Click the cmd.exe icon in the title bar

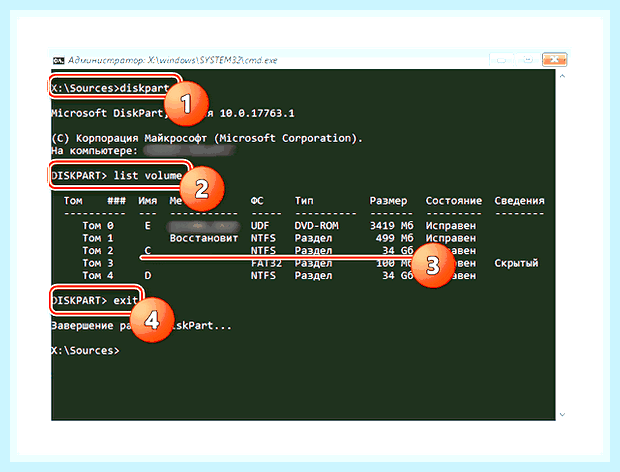(x=59, y=60)
